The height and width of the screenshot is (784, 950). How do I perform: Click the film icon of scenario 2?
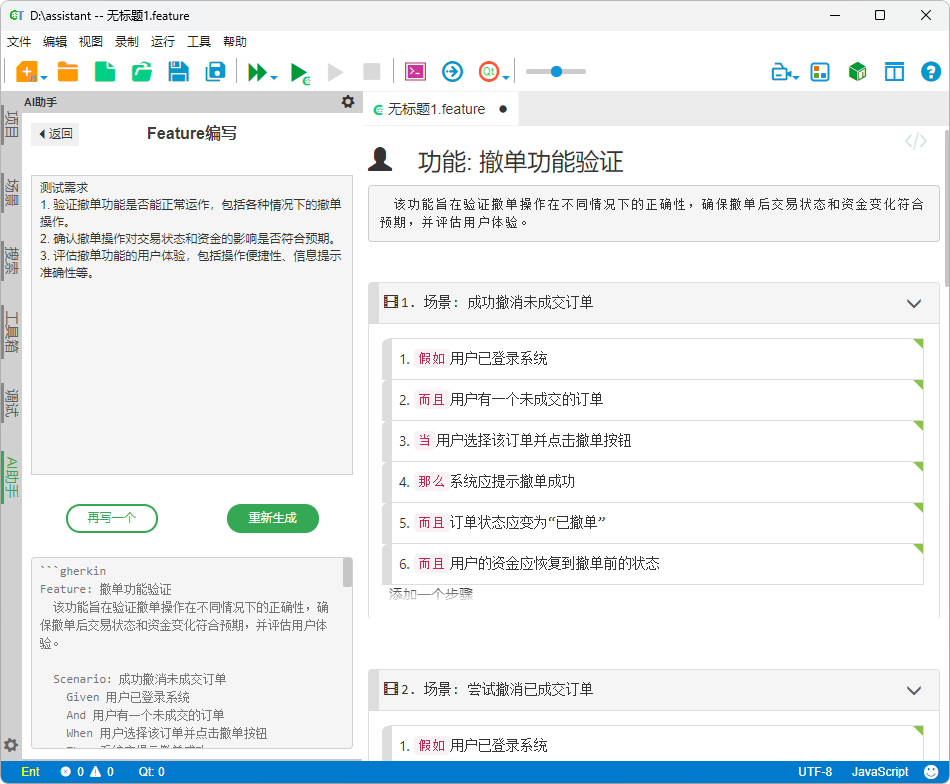(x=391, y=689)
